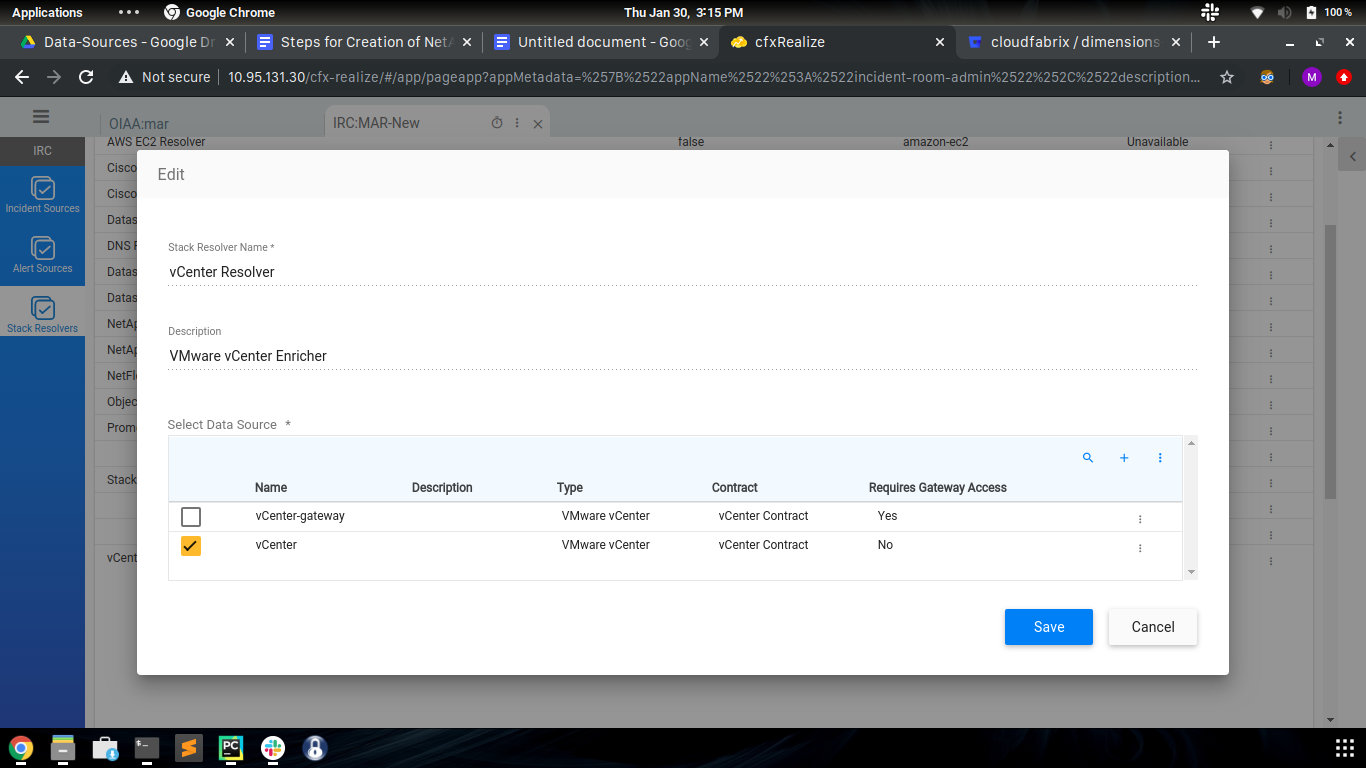Tick the vCenter-gateway data source checkbox
Screen dimensions: 1366x768
191,517
